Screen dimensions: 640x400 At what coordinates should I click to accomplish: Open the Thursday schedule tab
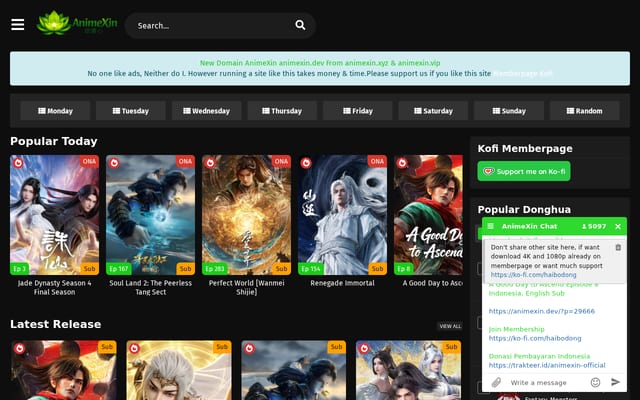[282, 111]
